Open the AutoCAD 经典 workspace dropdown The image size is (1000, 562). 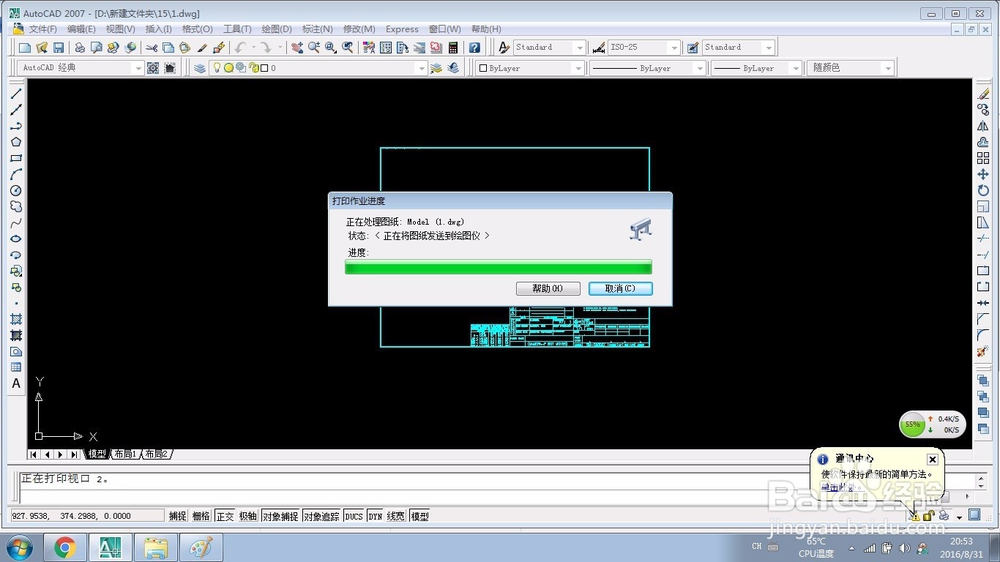click(137, 68)
